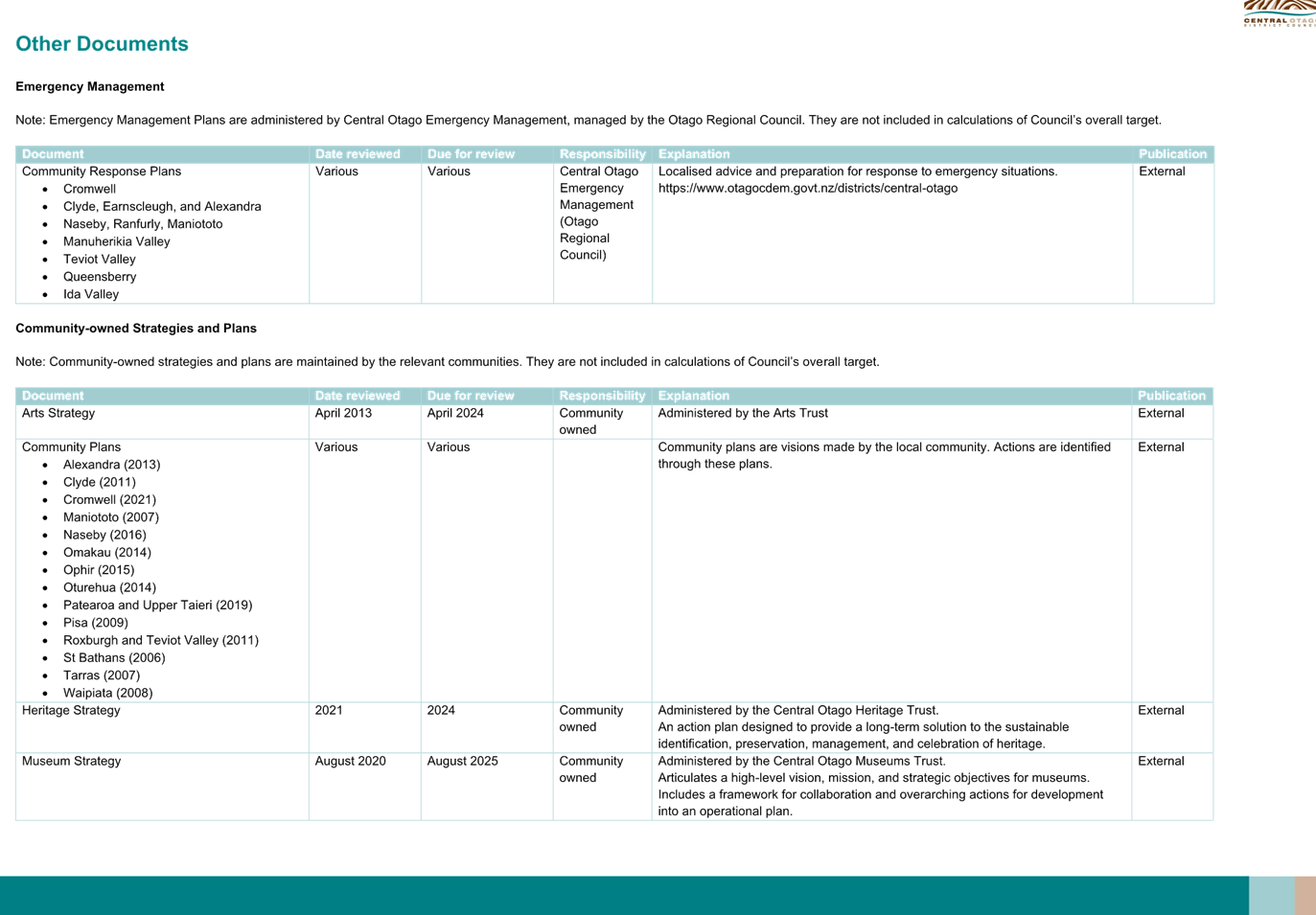
Task: Click the "Oturehua (2014)" community plan
Action: (109, 587)
